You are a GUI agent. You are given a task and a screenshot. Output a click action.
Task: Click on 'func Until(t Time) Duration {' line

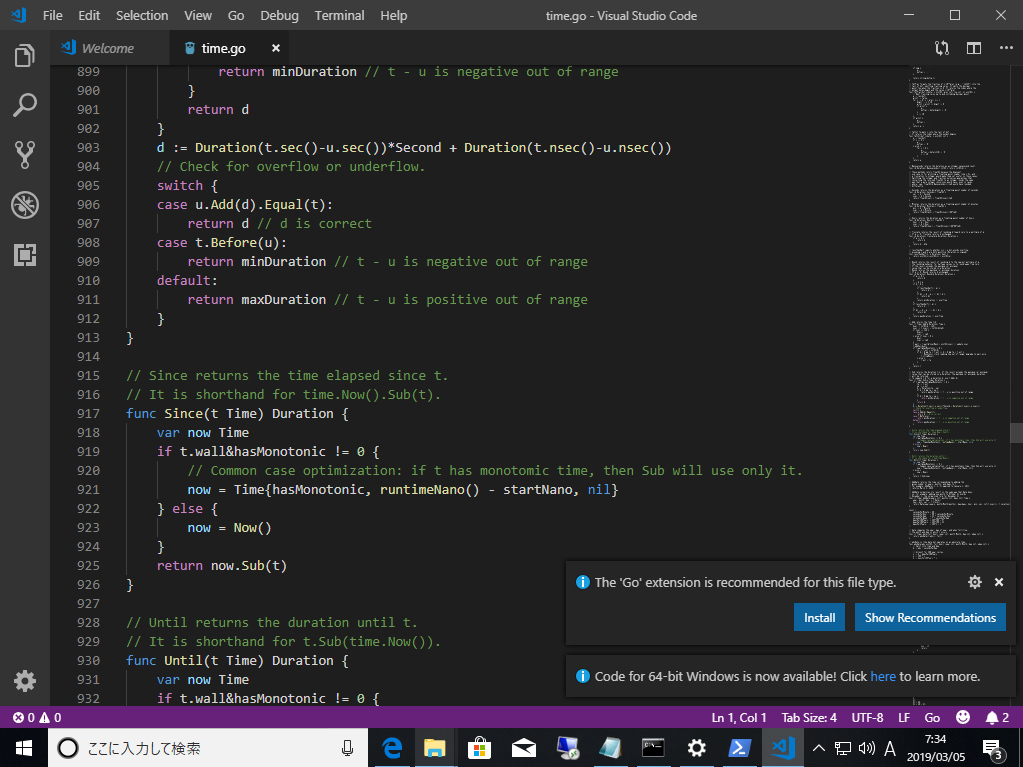237,661
